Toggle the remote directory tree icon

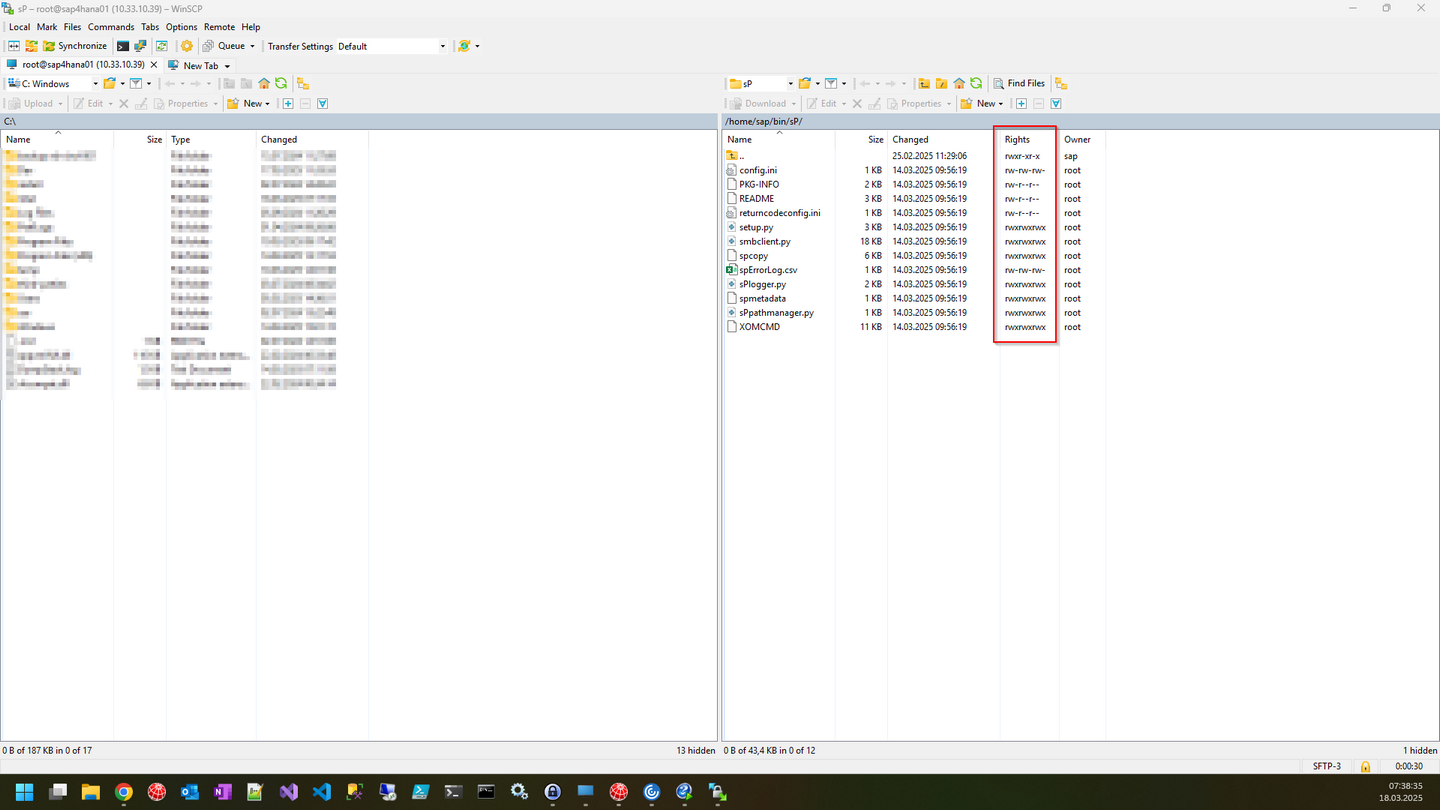[1061, 84]
